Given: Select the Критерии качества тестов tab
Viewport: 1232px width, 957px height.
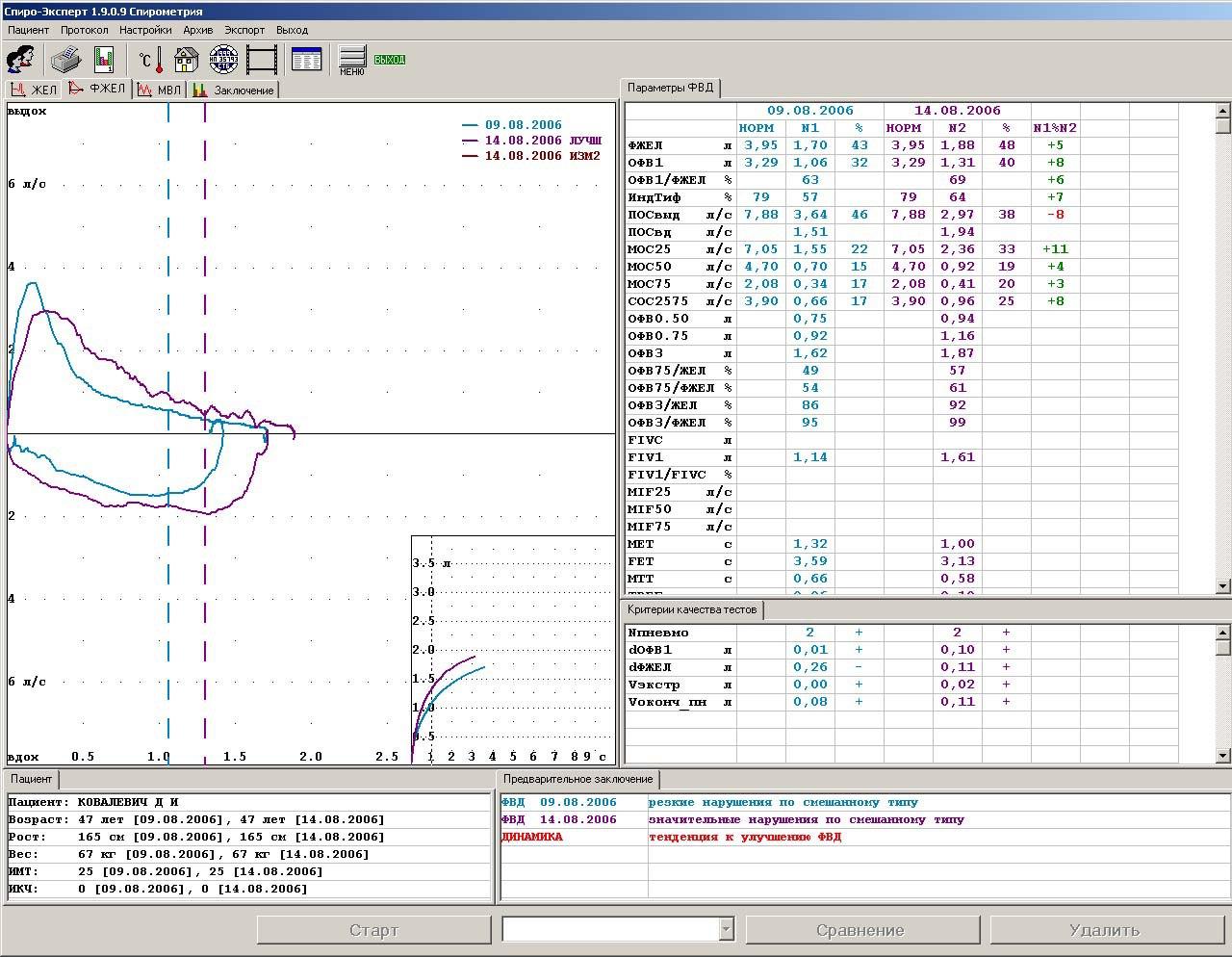Looking at the screenshot, I should point(692,609).
